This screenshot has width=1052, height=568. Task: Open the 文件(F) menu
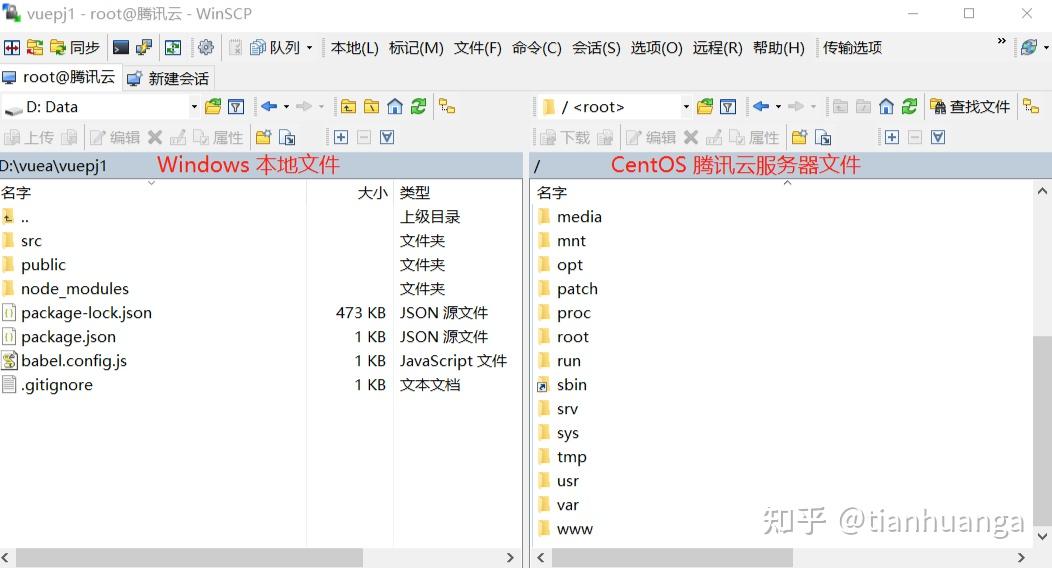tap(478, 48)
